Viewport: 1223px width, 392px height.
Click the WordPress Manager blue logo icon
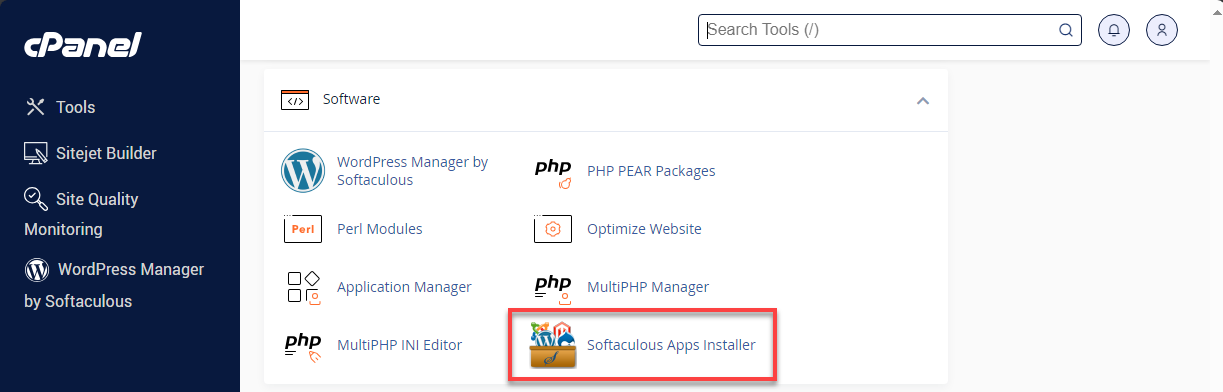(x=303, y=171)
